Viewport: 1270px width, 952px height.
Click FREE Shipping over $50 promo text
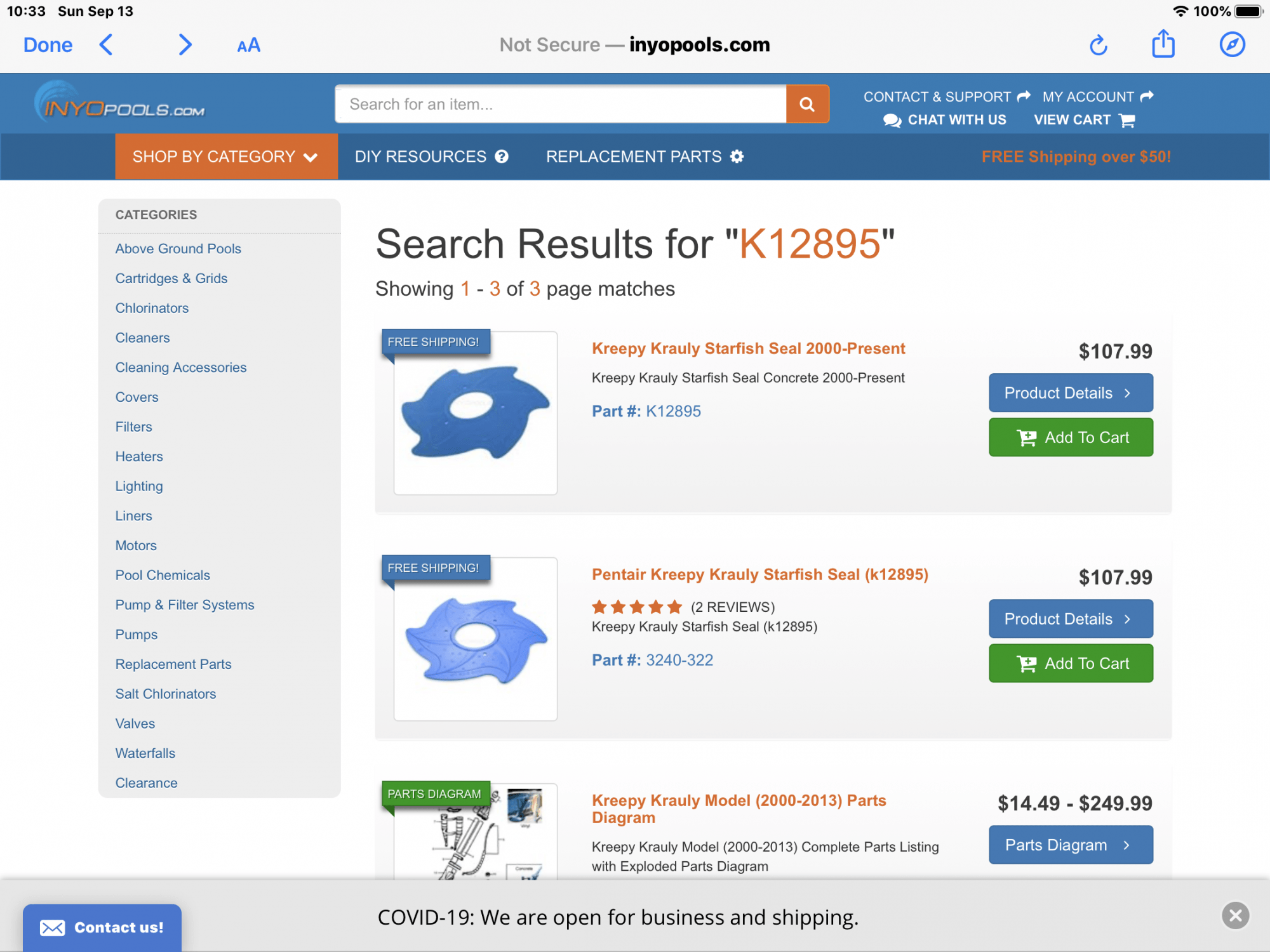(1076, 157)
